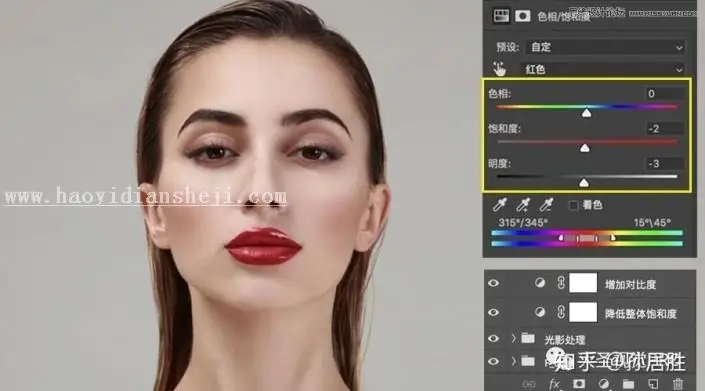
Task: Expand the 光影处理 layer group
Action: coord(513,338)
